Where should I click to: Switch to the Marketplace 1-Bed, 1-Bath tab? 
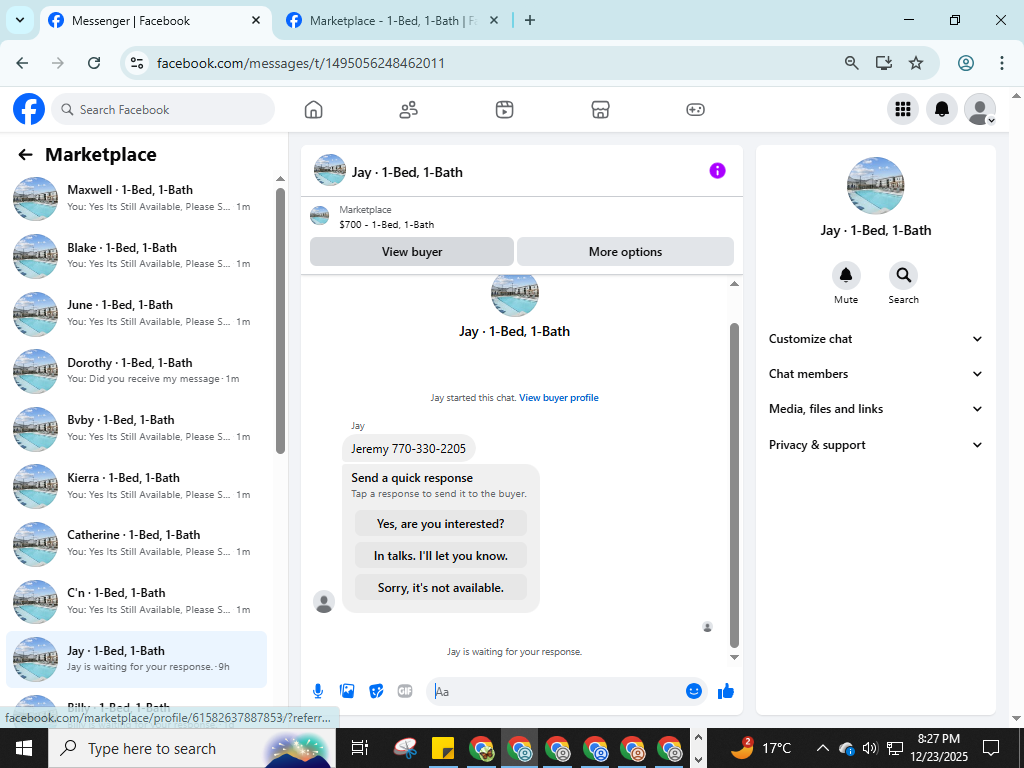pyautogui.click(x=392, y=21)
